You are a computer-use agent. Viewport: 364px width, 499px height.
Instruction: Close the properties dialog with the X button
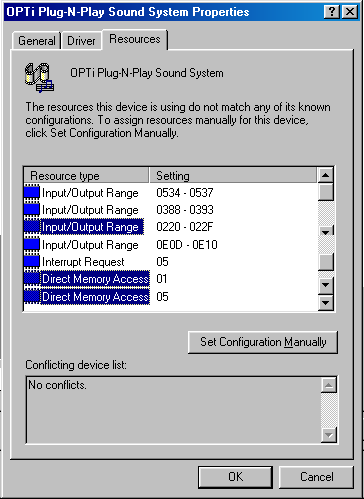tap(350, 12)
